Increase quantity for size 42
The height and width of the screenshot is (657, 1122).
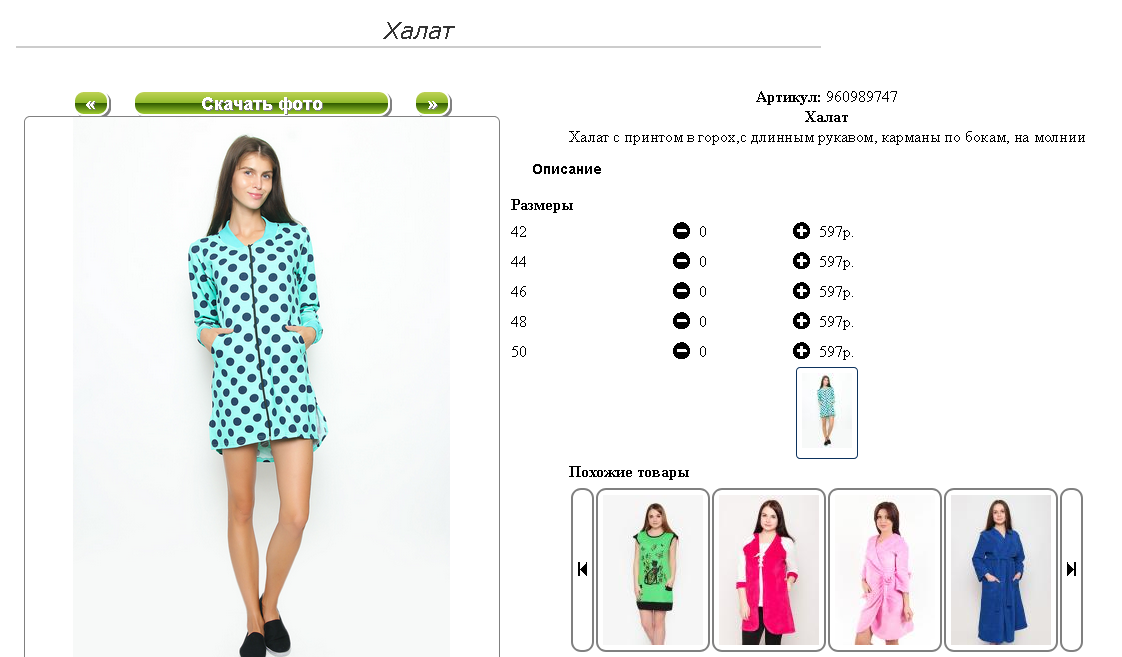coord(801,230)
